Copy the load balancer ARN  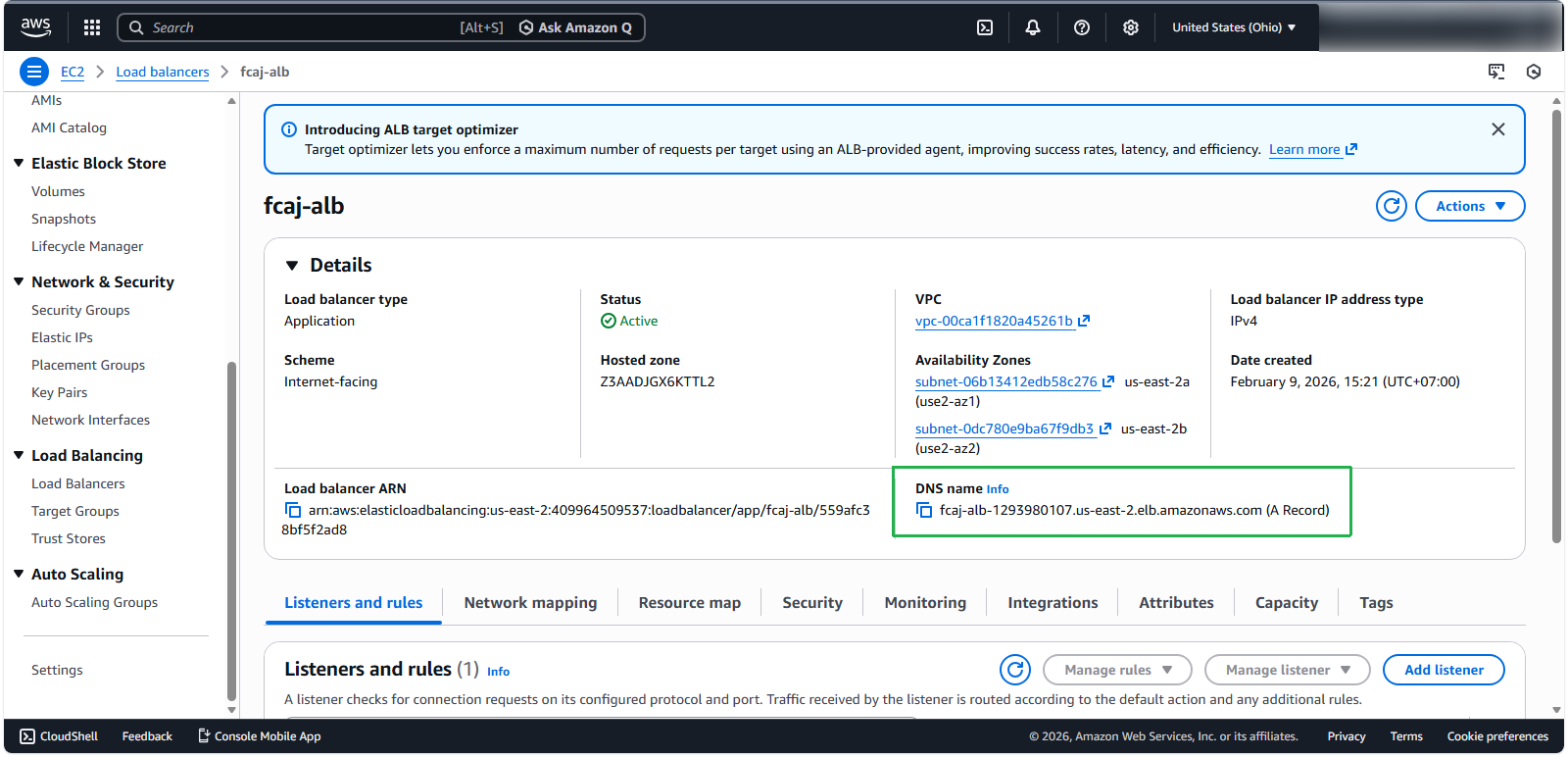pos(293,510)
